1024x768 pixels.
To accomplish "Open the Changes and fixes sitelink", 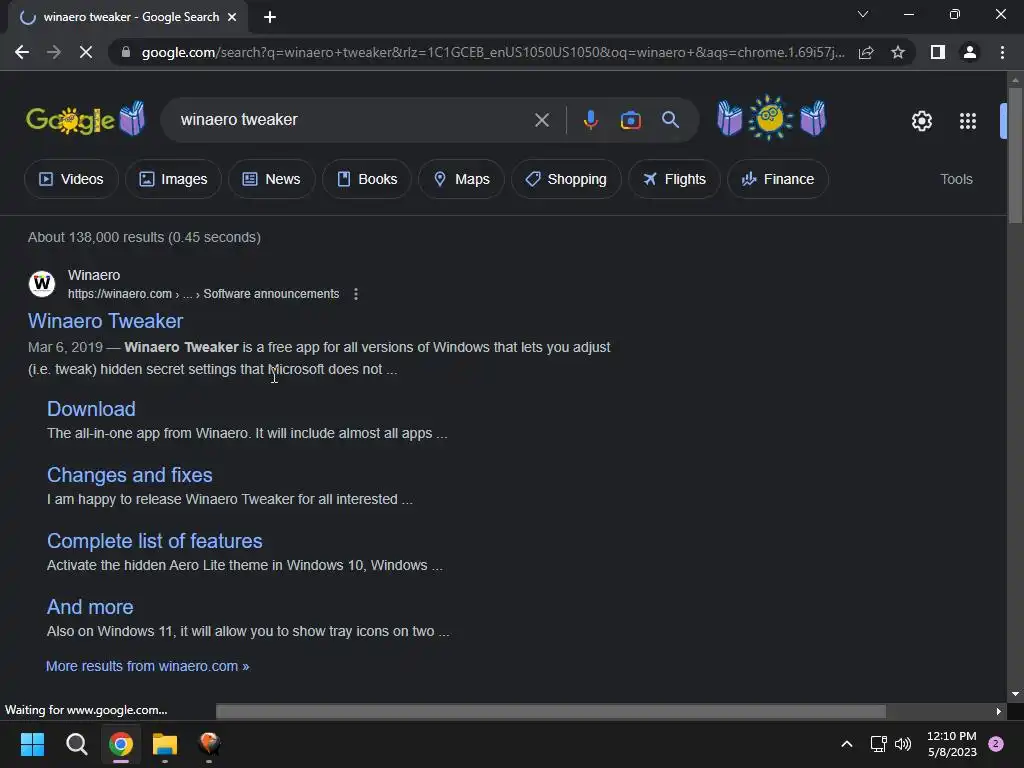I will click(129, 475).
